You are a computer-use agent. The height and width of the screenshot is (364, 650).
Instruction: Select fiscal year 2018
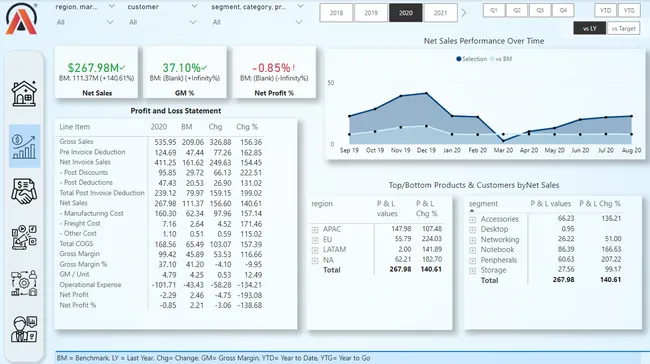[x=336, y=13]
